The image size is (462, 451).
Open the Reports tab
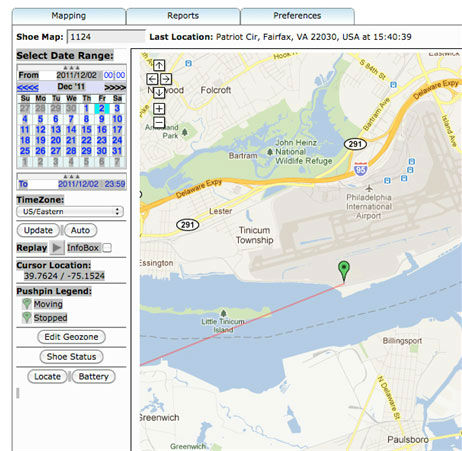pyautogui.click(x=183, y=16)
